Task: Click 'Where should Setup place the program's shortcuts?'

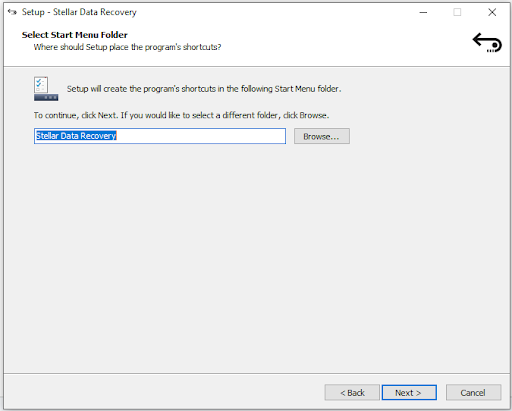Action: click(127, 47)
